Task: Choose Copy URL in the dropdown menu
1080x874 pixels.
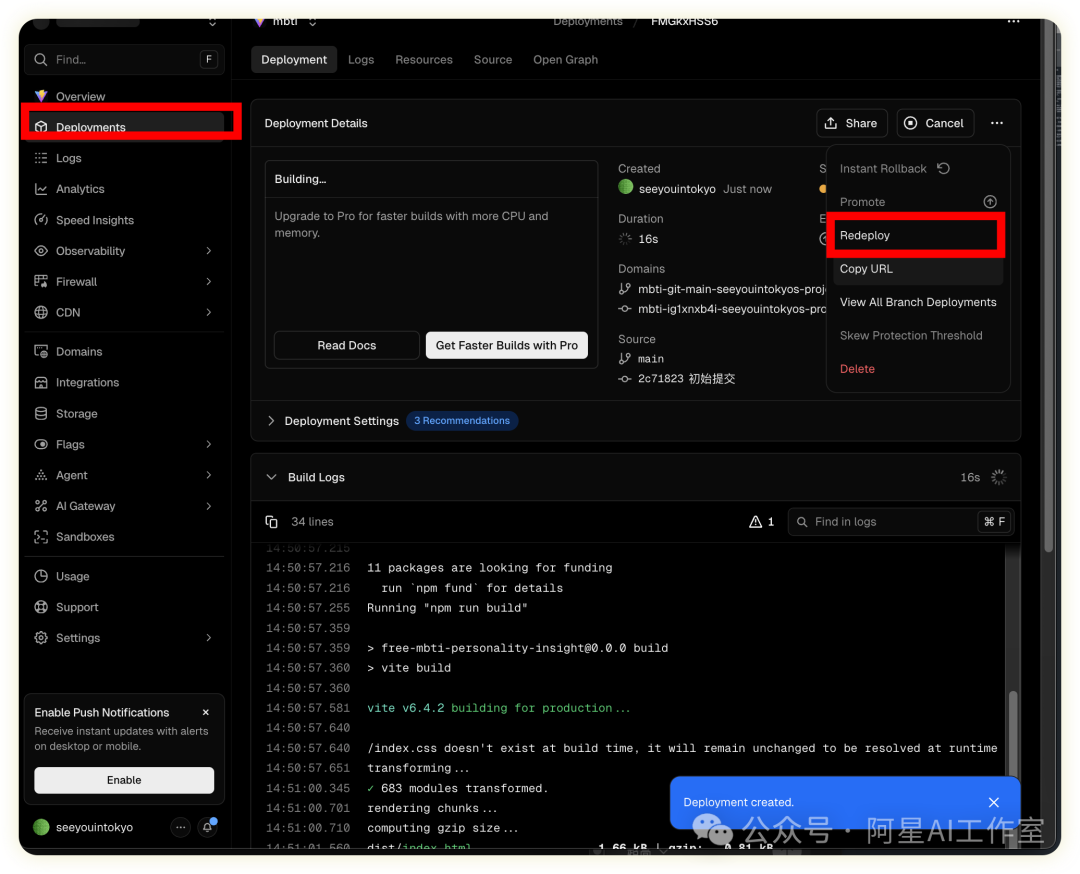Action: pyautogui.click(x=866, y=269)
